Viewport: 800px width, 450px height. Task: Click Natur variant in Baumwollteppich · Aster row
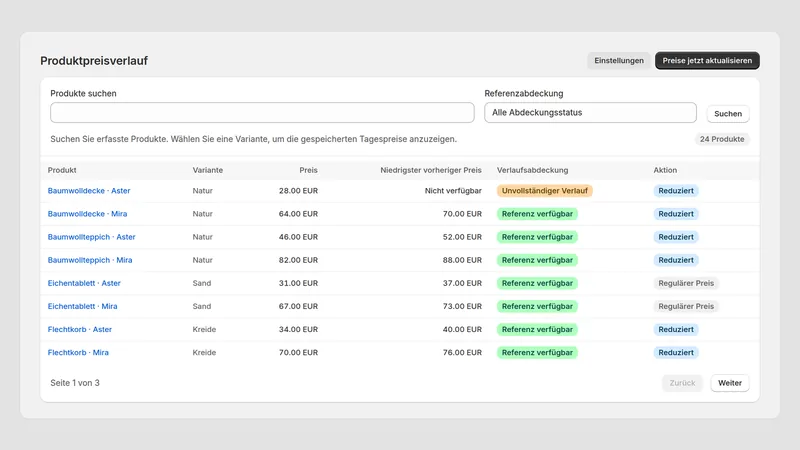[203, 237]
